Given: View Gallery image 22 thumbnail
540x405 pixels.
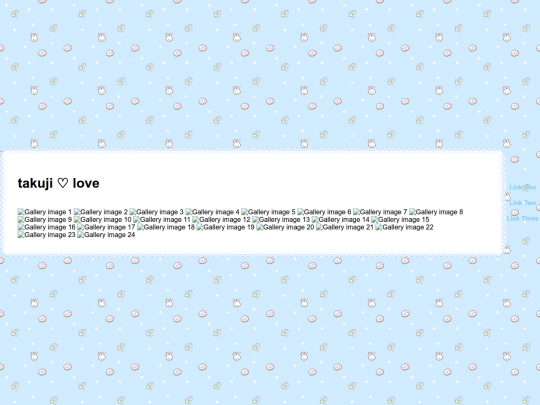Looking at the screenshot, I should pyautogui.click(x=404, y=227).
